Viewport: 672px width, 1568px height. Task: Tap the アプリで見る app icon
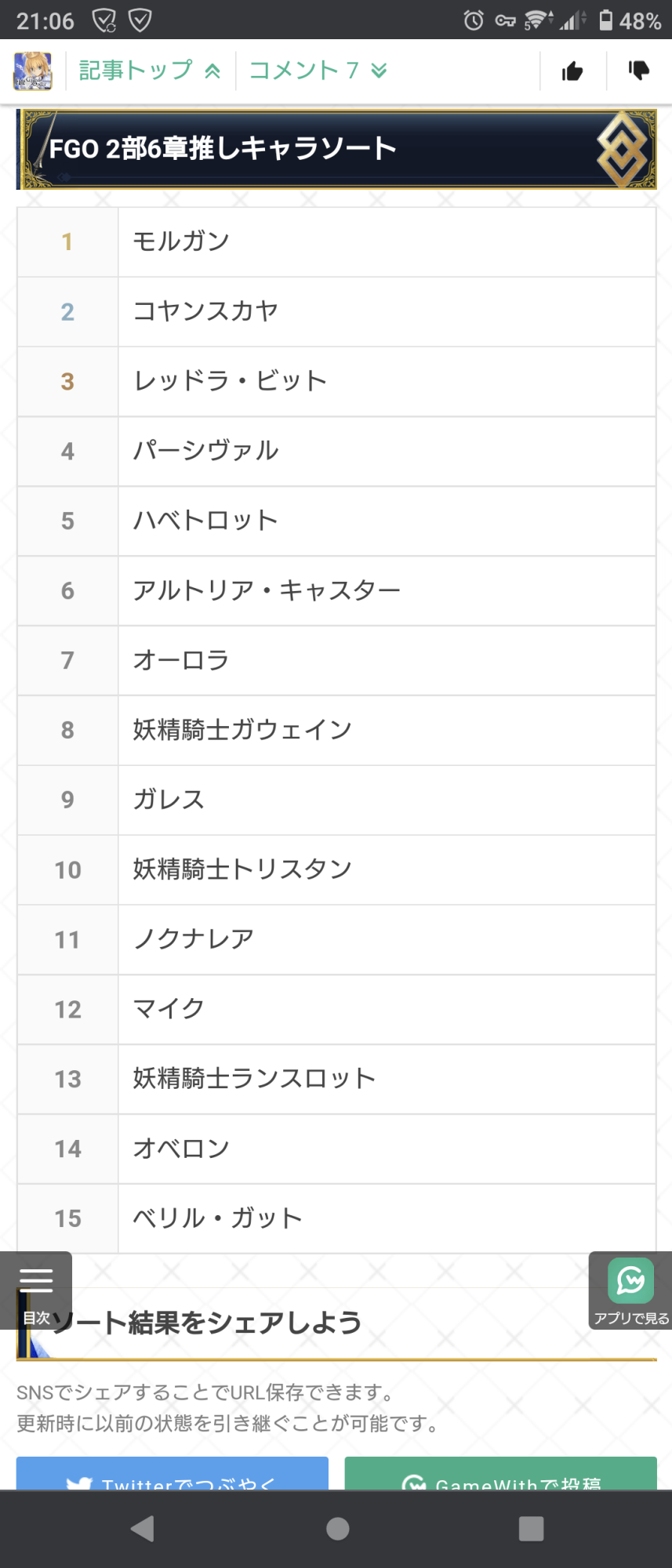tap(630, 1289)
